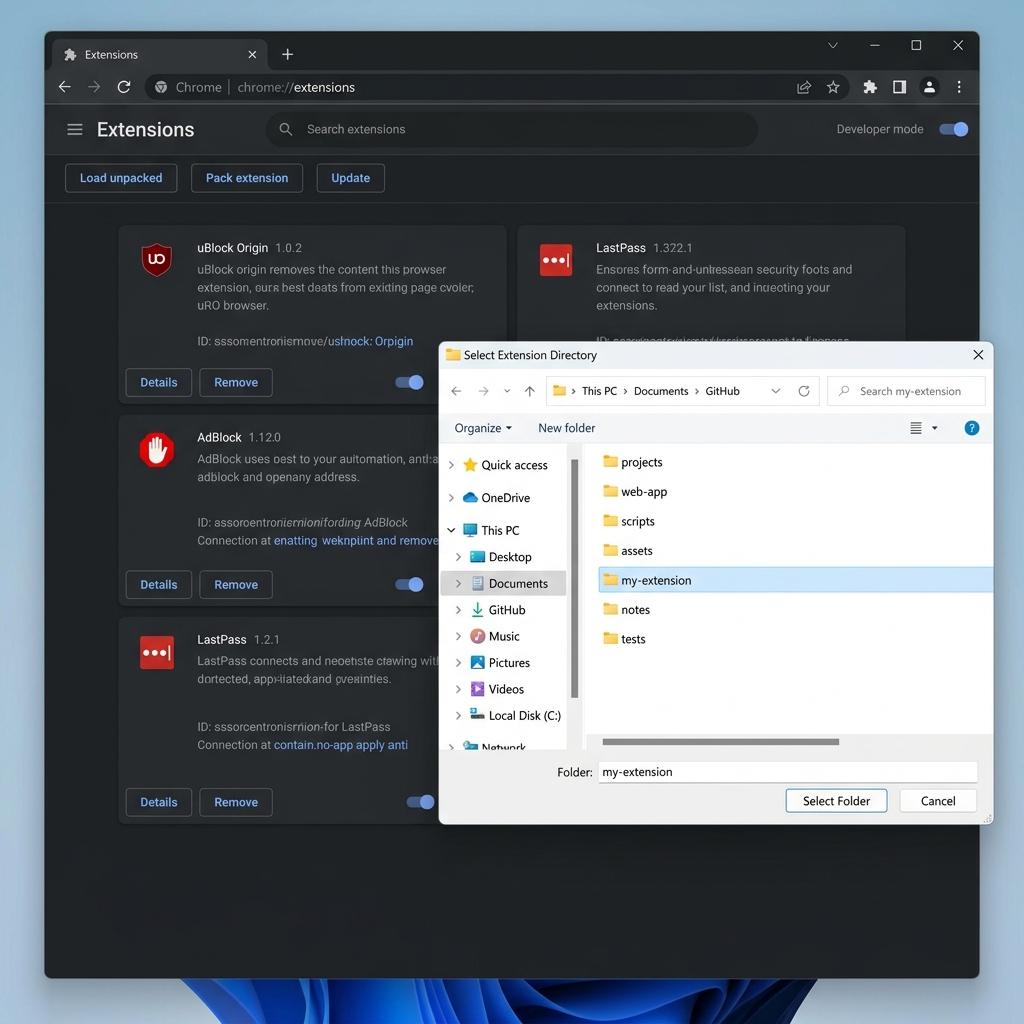Open help in the folder dialog

972,428
